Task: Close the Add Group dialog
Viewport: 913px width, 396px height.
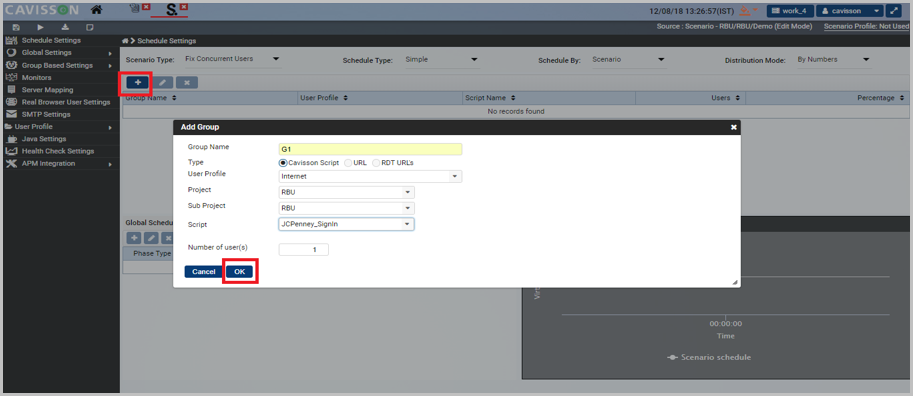Action: click(734, 127)
